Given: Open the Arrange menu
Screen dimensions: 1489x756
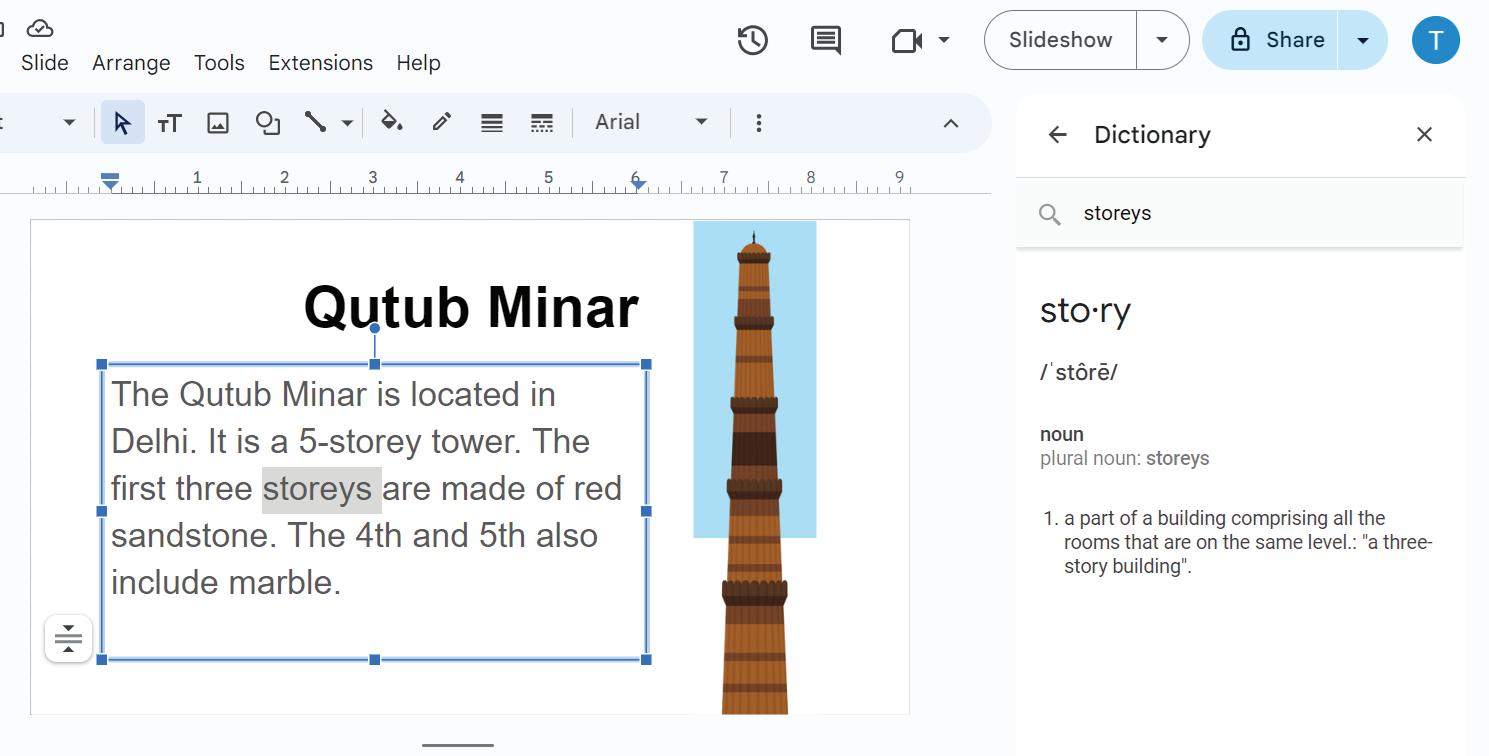Looking at the screenshot, I should [131, 63].
